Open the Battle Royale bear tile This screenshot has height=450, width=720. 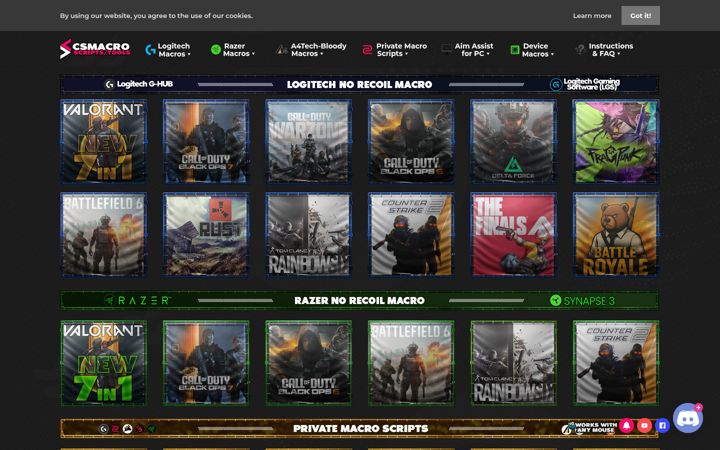click(x=616, y=235)
